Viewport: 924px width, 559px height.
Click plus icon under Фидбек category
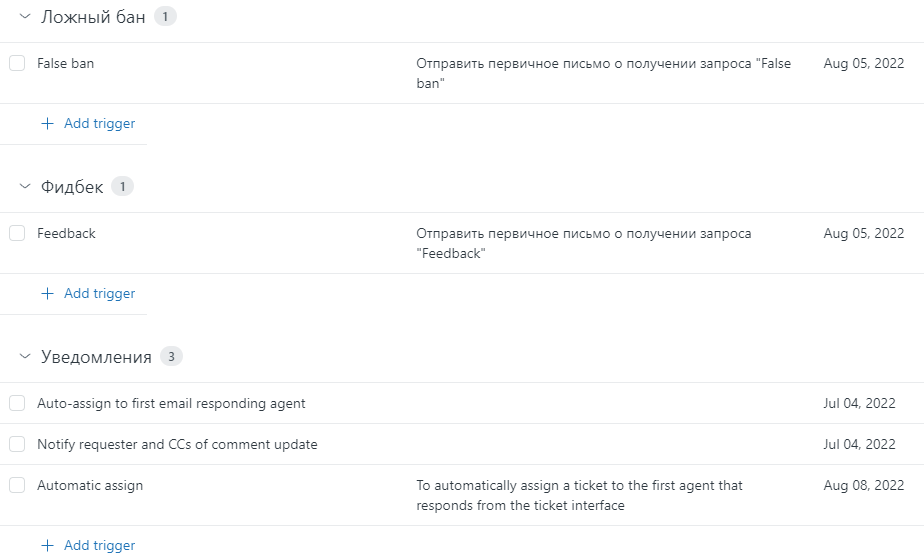tap(47, 294)
